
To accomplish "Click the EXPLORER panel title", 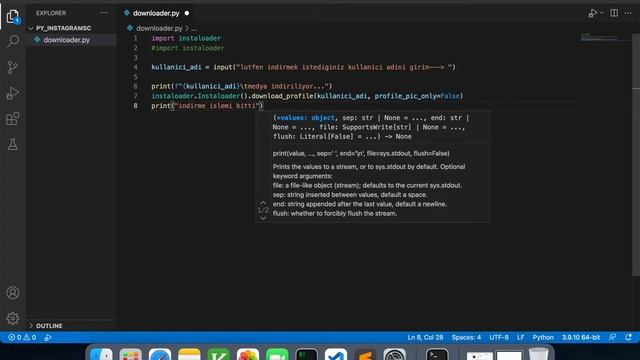I will (51, 13).
